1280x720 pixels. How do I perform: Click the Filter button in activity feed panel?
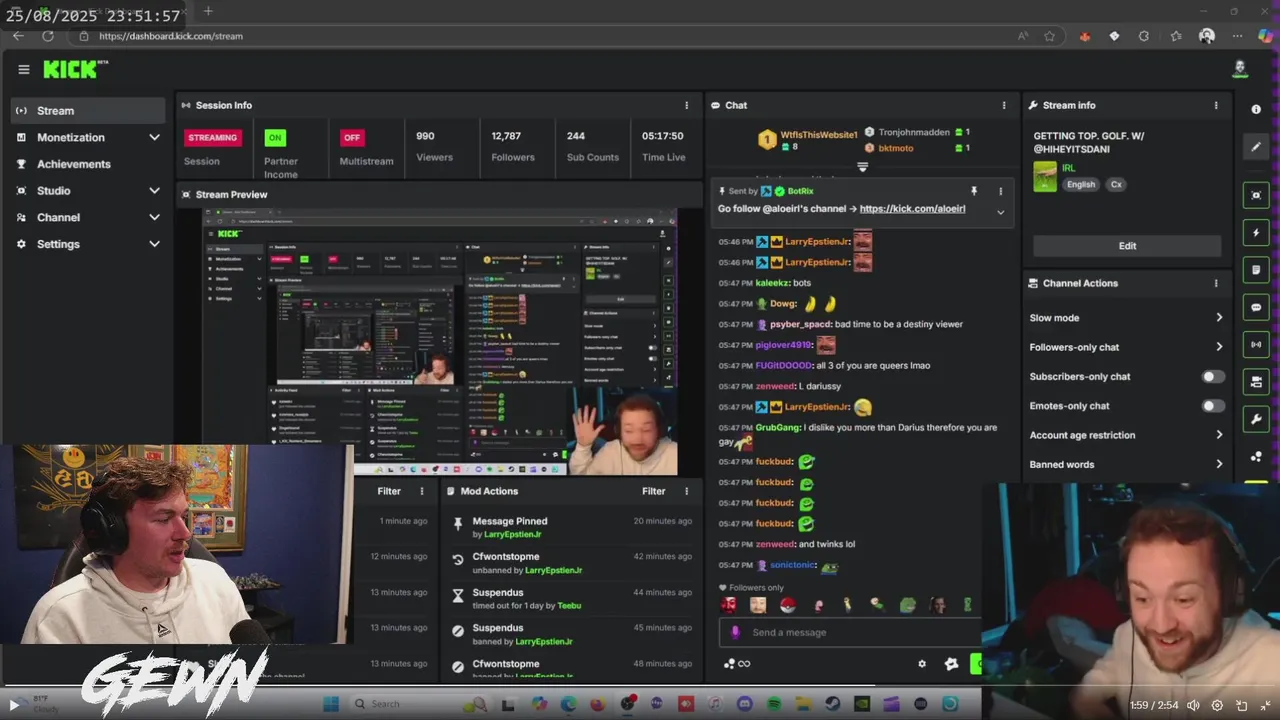point(389,491)
